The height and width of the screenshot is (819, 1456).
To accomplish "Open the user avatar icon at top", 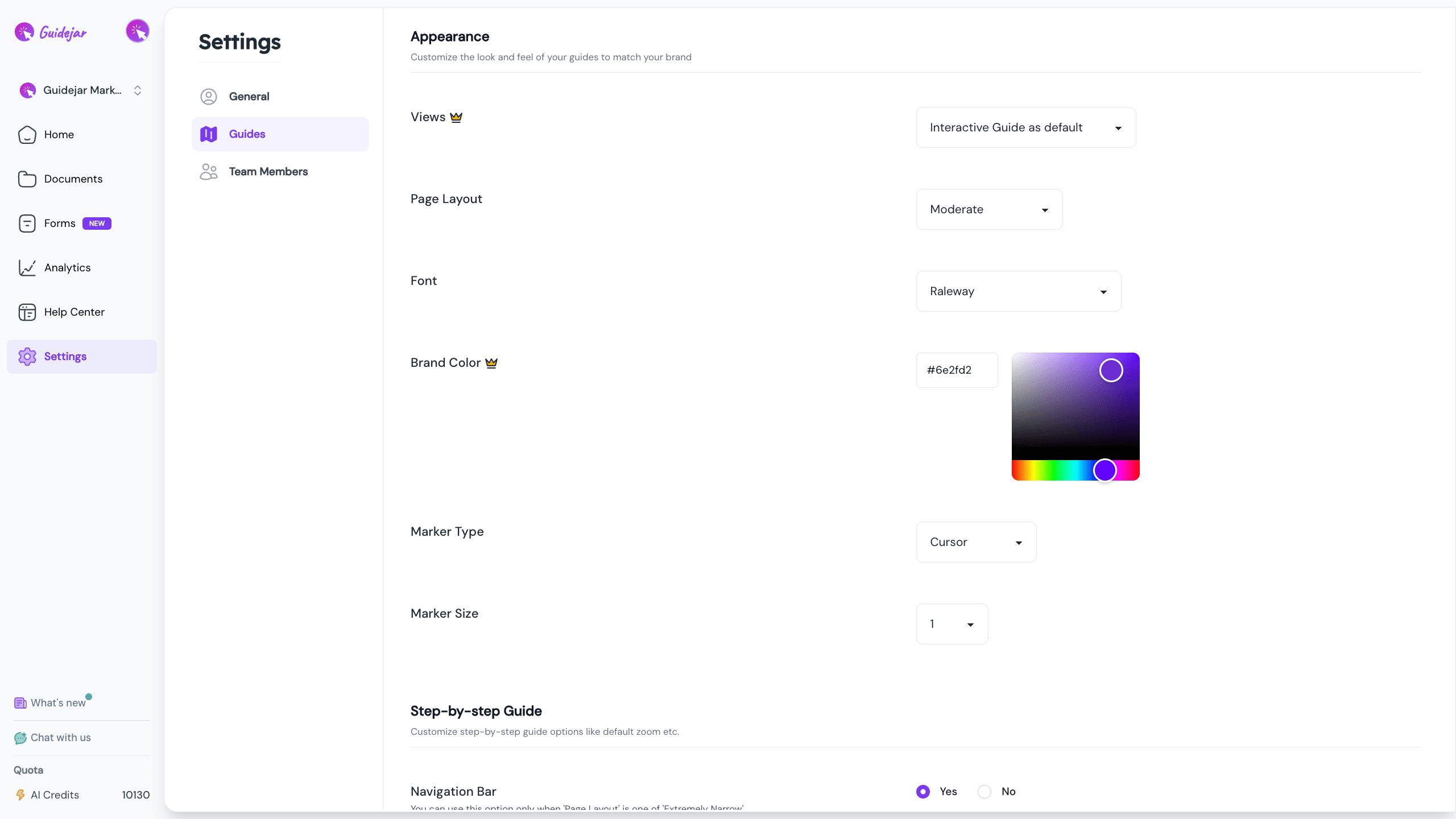I will point(137,31).
